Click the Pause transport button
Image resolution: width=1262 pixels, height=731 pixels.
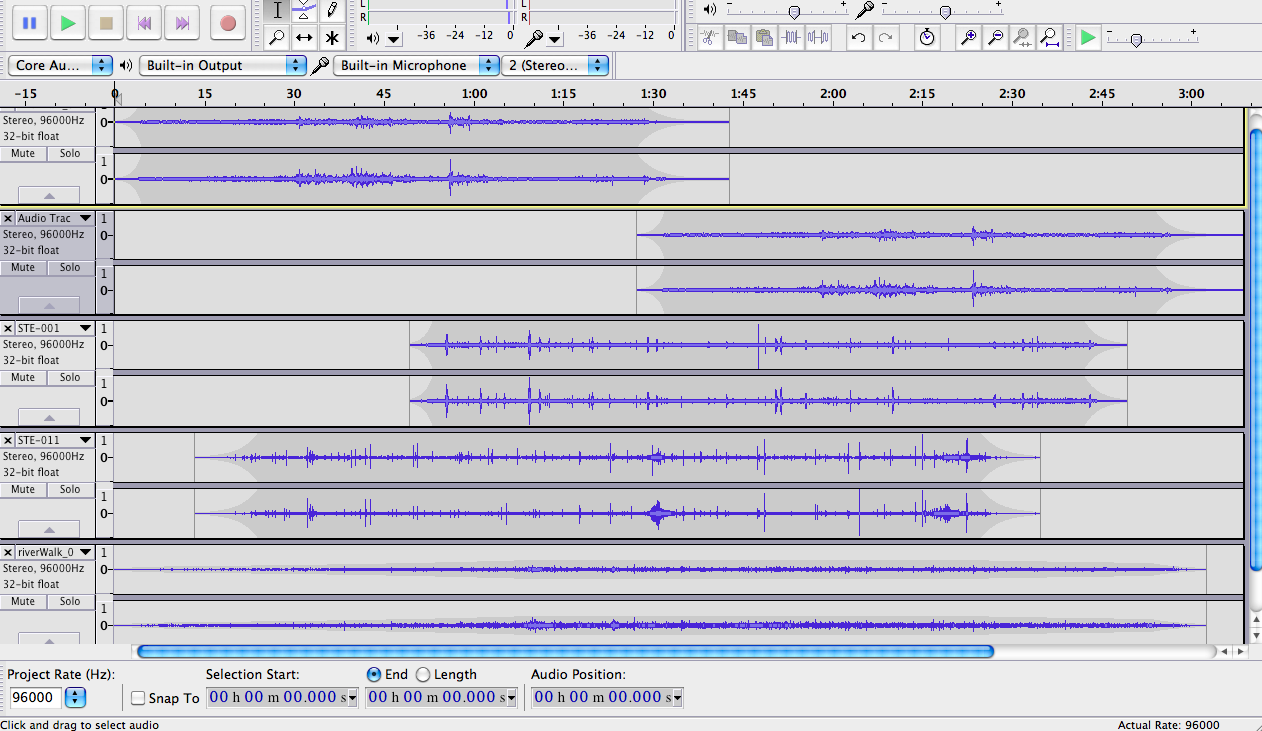tap(29, 22)
